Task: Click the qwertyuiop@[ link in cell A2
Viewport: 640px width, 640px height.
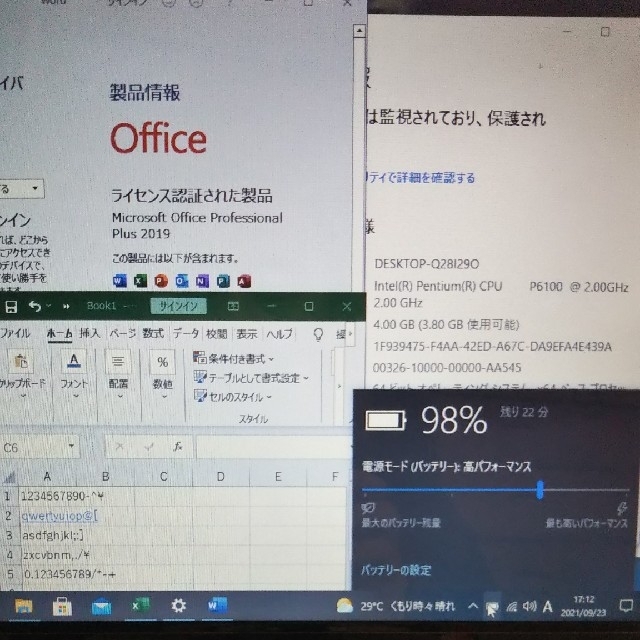Action: click(60, 516)
